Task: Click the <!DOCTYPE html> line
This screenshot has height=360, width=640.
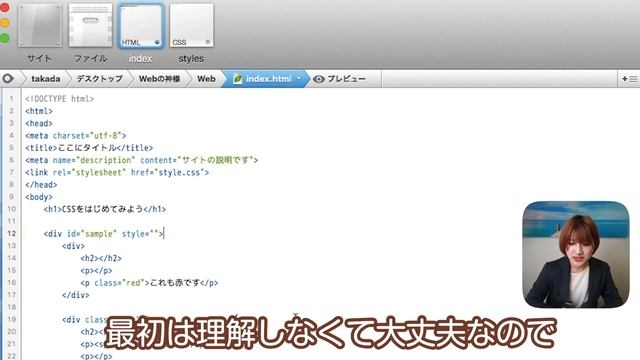Action: (60, 99)
